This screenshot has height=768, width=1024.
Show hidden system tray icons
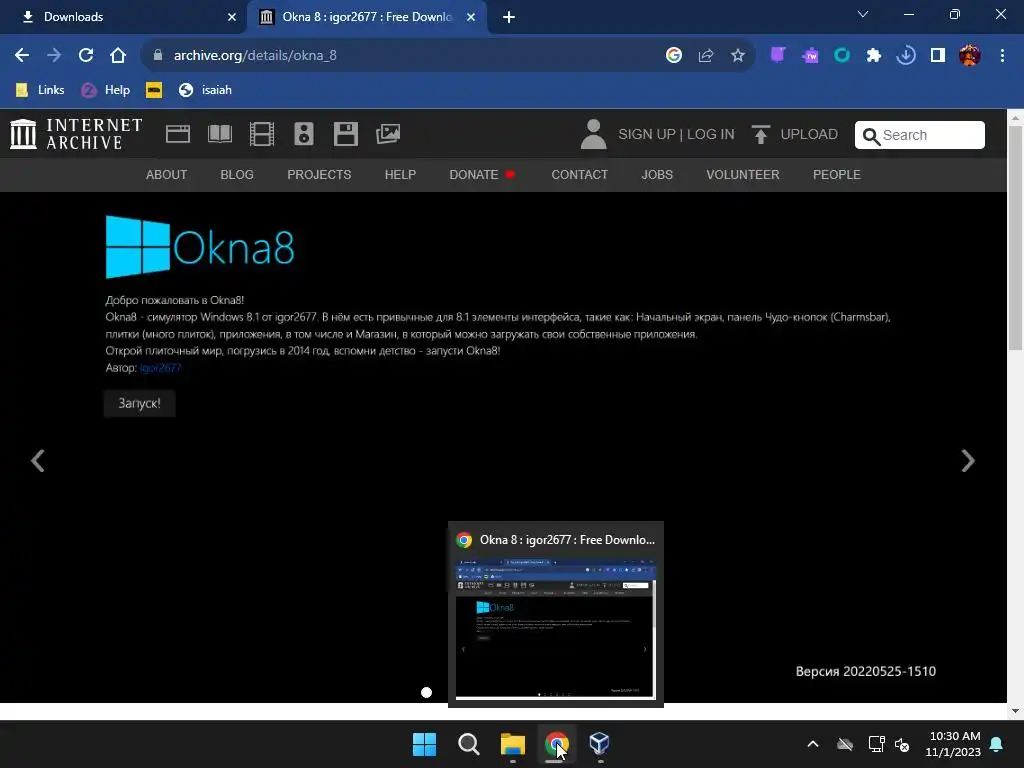tap(813, 744)
